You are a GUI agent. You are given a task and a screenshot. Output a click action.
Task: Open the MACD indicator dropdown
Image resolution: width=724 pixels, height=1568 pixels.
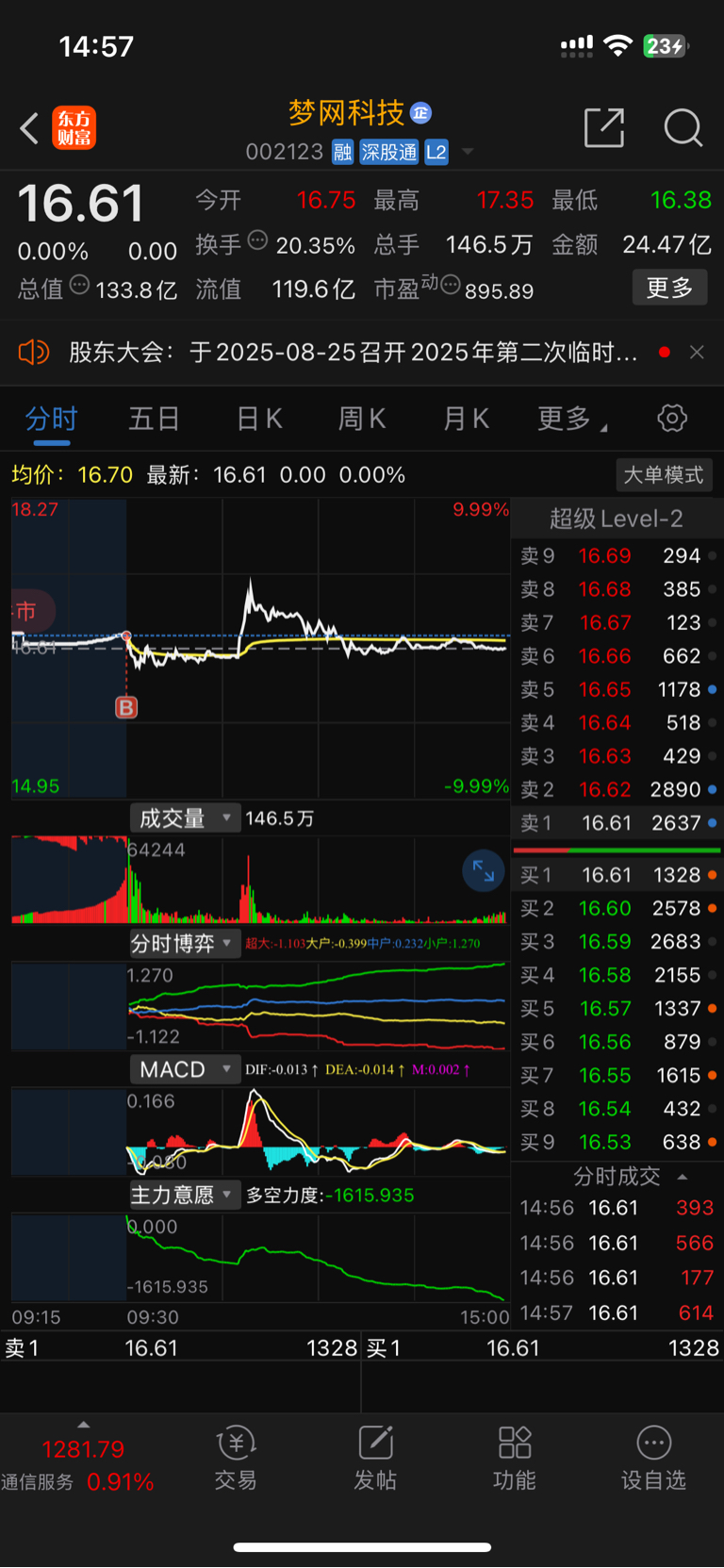click(185, 1069)
